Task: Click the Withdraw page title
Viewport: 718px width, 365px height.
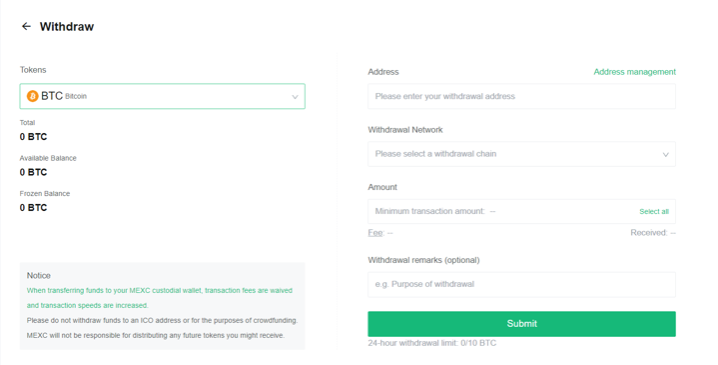Action: point(67,27)
